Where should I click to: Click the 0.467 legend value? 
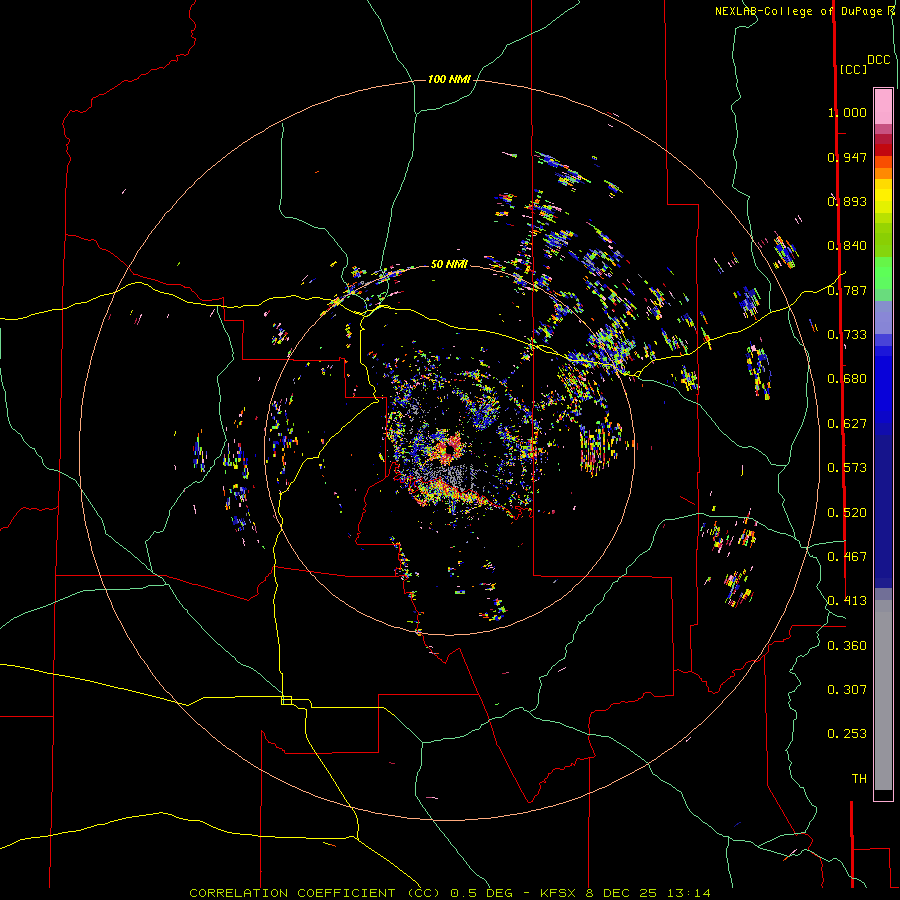pos(847,557)
